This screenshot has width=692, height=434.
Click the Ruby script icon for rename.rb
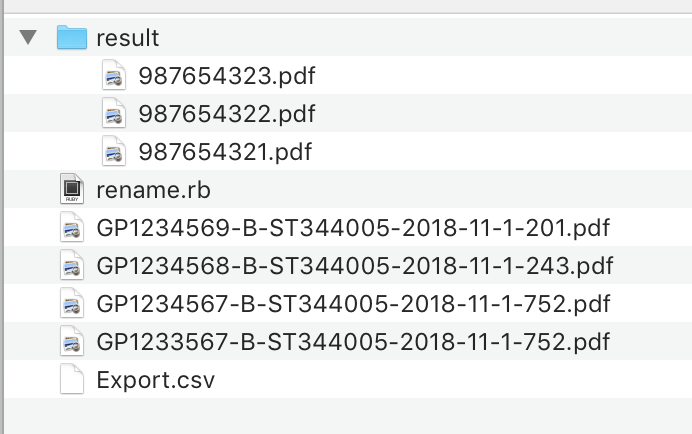click(x=71, y=190)
